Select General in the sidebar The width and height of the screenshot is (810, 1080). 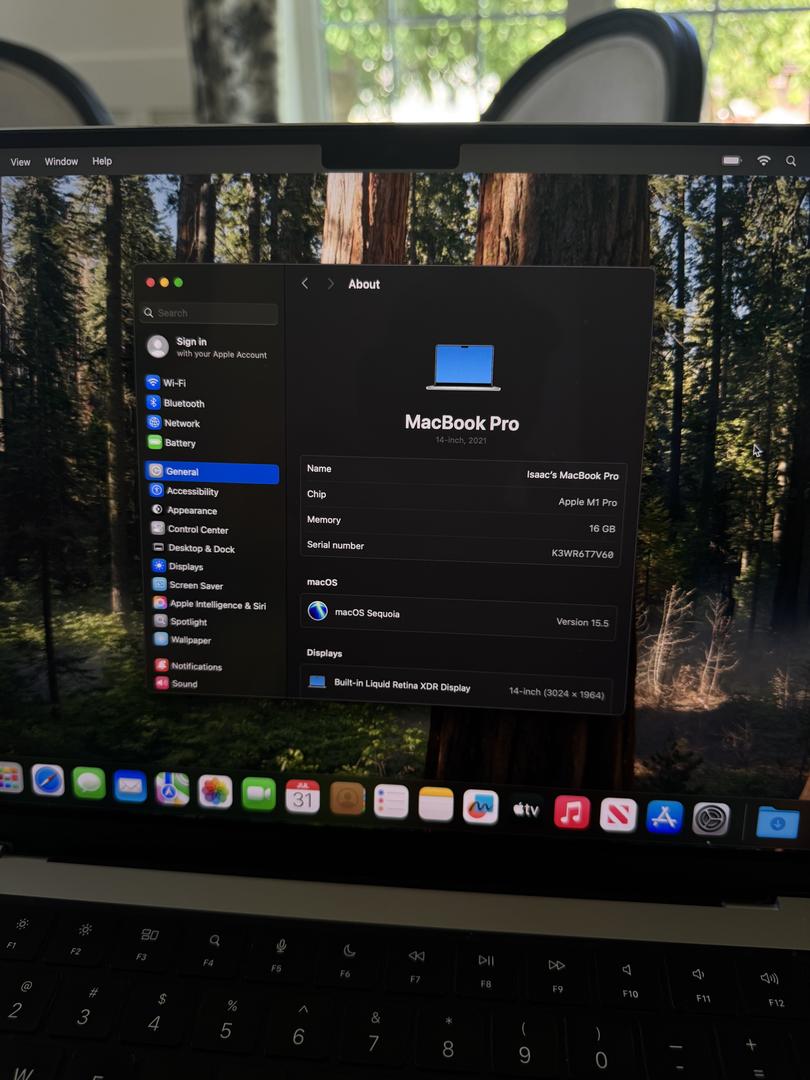pos(211,472)
